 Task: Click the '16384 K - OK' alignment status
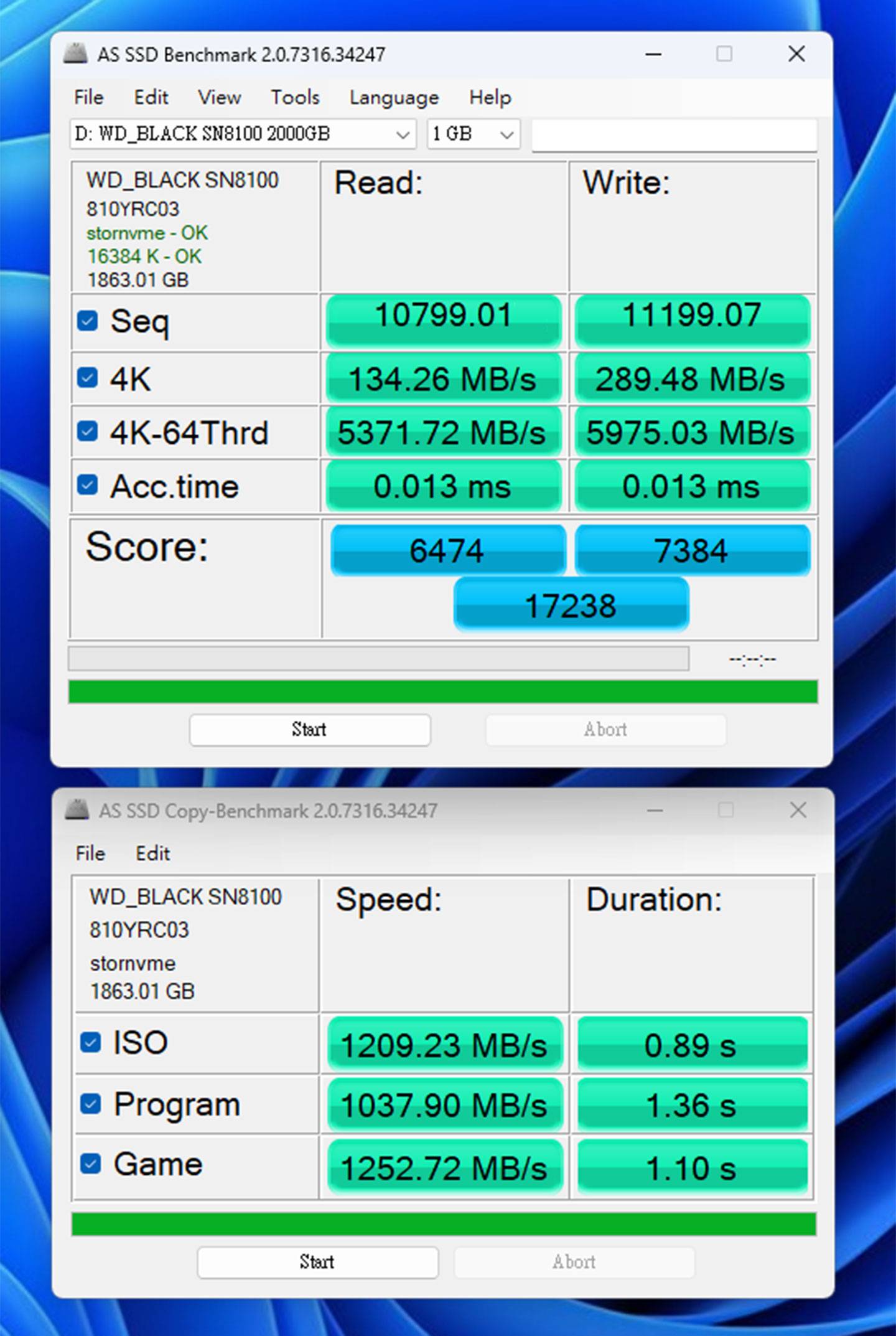(x=144, y=256)
